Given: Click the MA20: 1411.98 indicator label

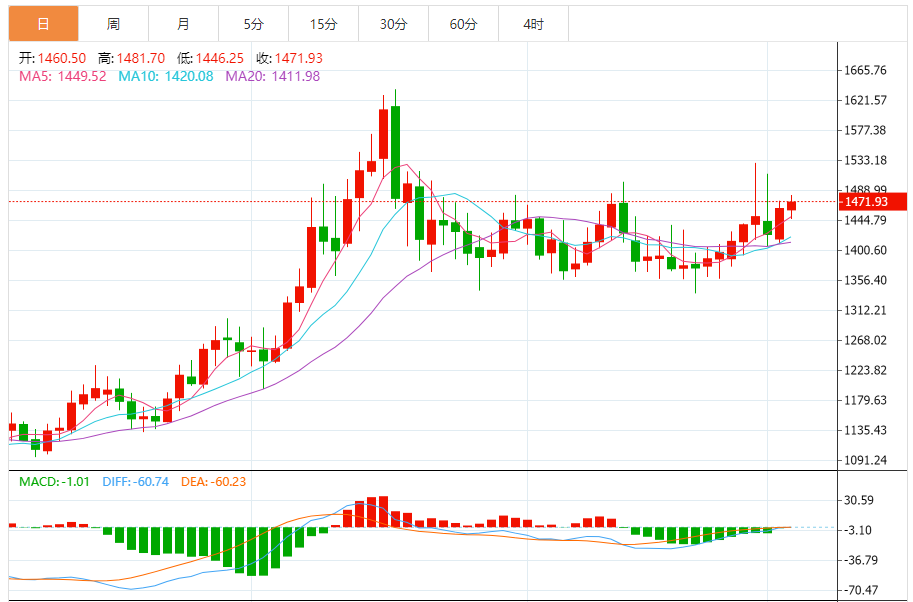Looking at the screenshot, I should [x=273, y=76].
